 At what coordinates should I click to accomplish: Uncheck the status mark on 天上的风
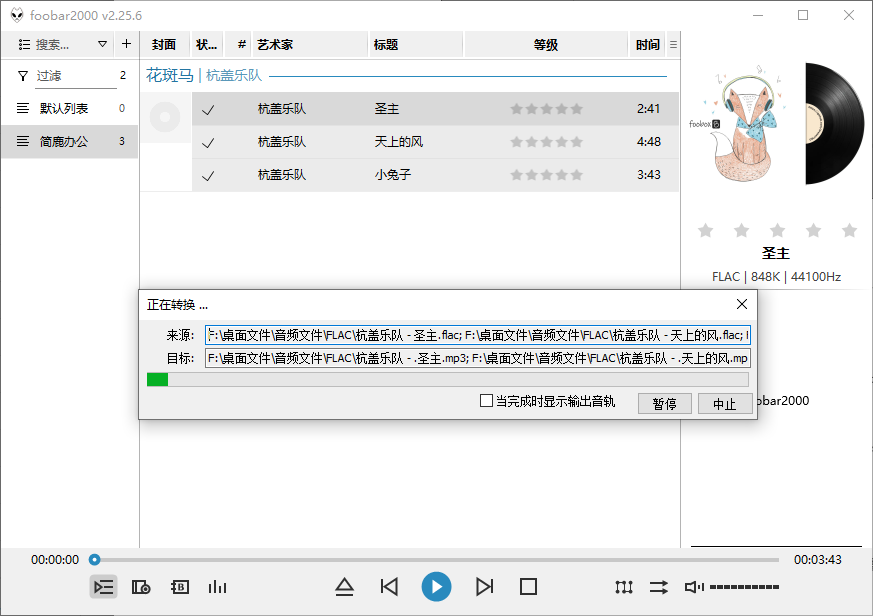pyautogui.click(x=208, y=142)
